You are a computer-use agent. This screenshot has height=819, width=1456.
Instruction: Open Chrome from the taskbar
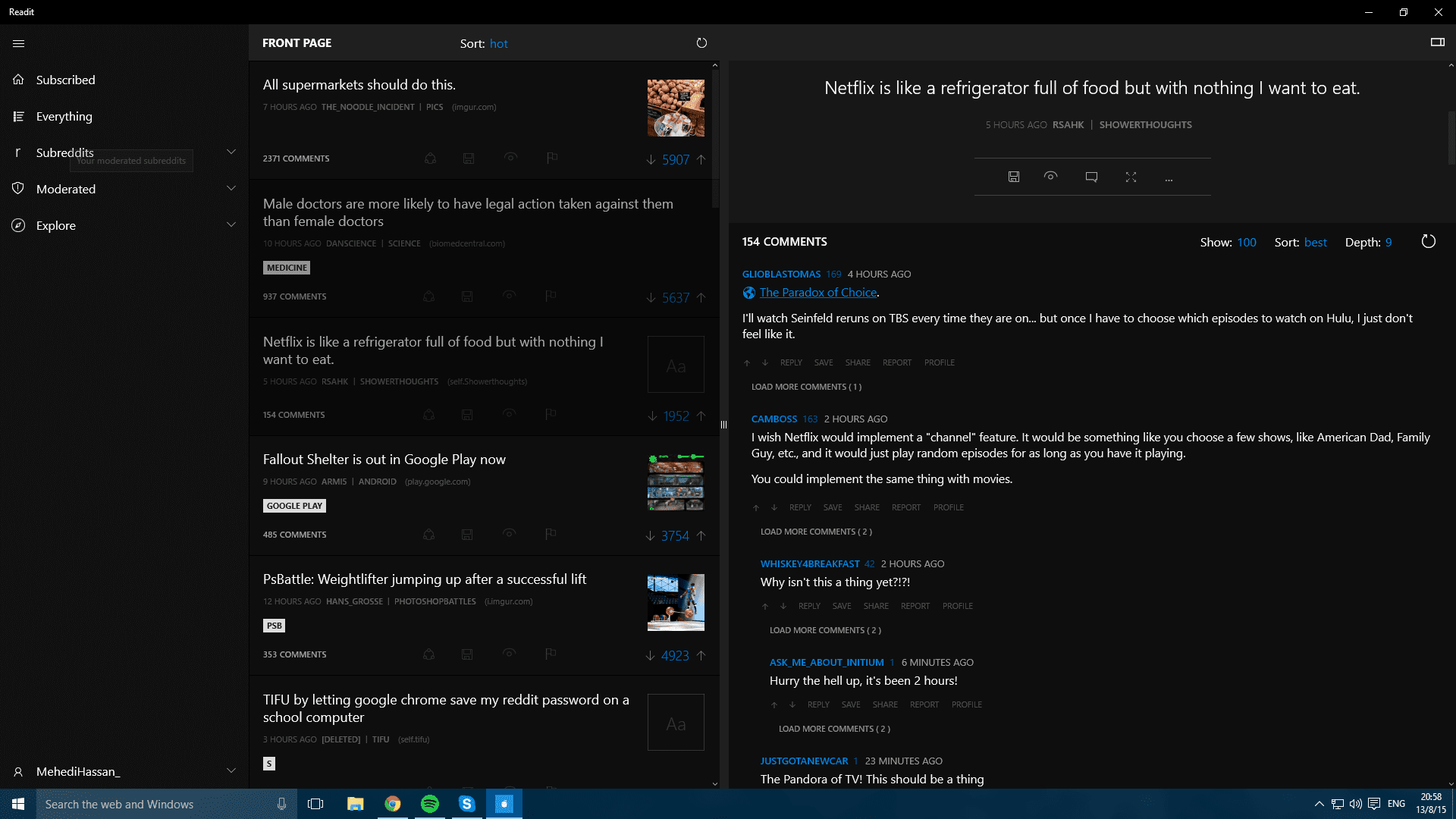click(x=393, y=804)
